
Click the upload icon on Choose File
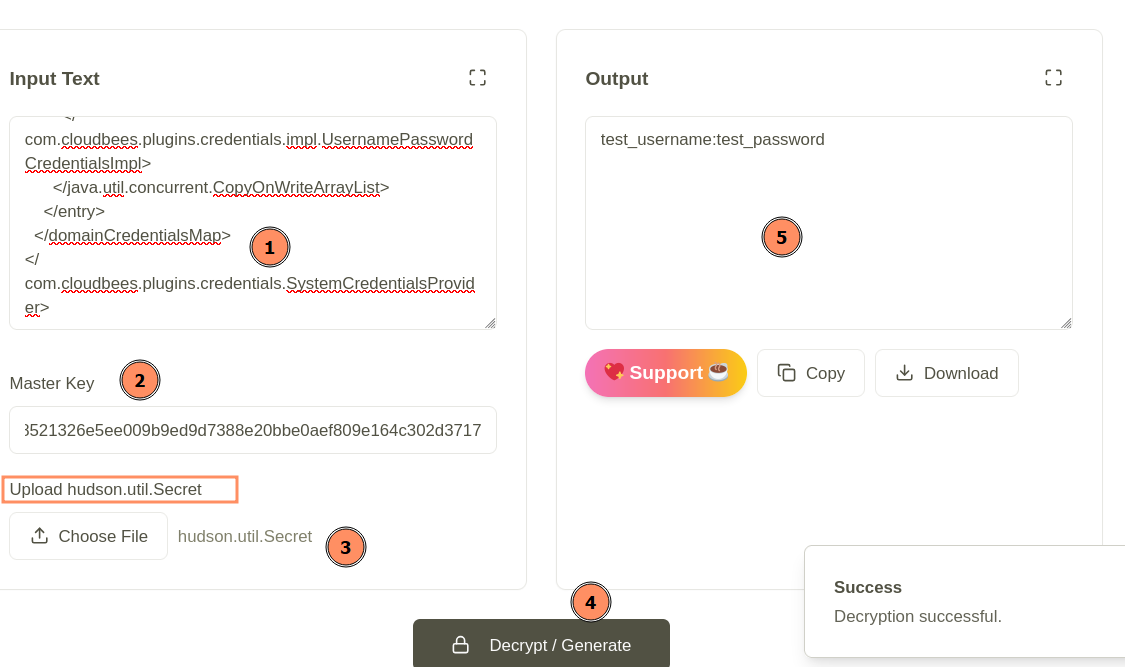38,535
